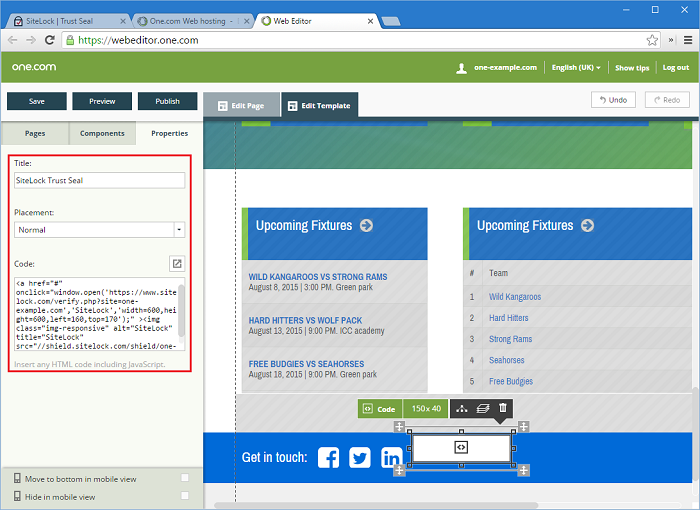The height and width of the screenshot is (510, 700).
Task: Click the browser back arrow
Action: pyautogui.click(x=12, y=40)
